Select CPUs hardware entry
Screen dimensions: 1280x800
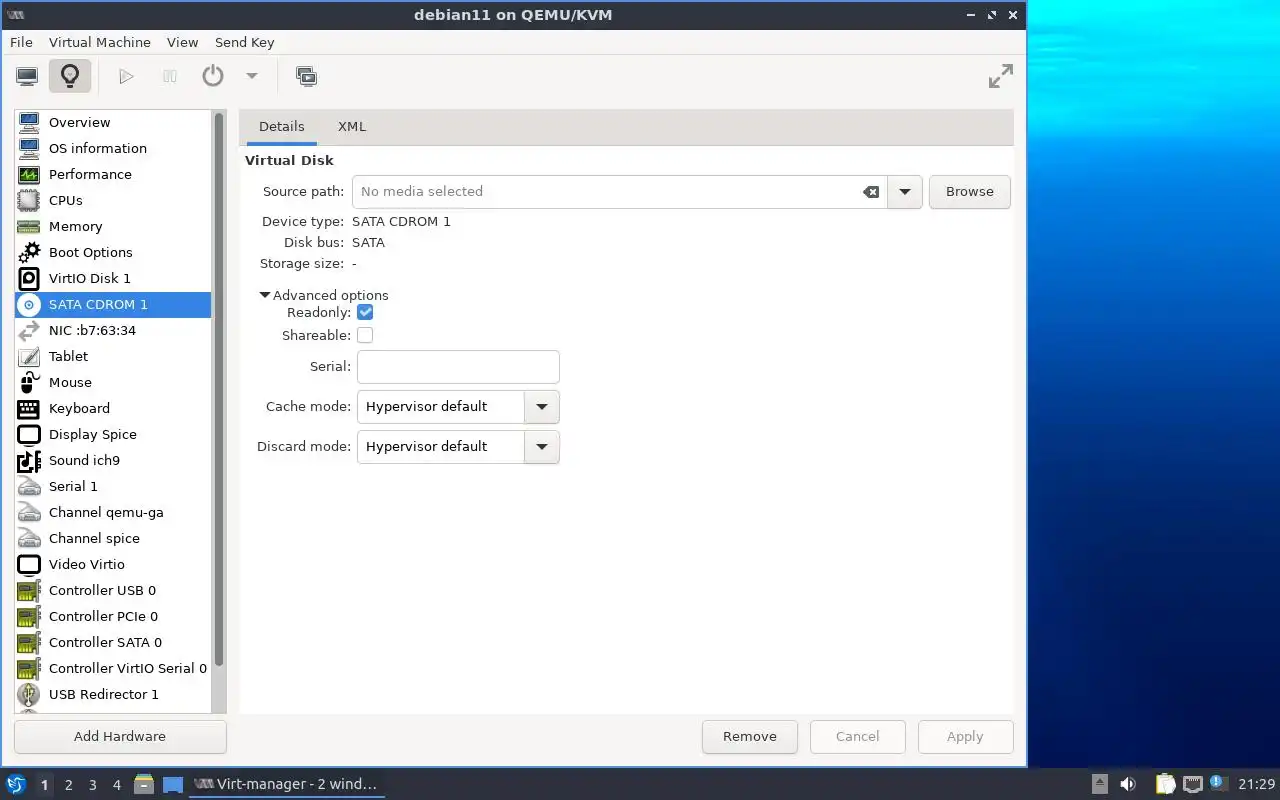(113, 200)
